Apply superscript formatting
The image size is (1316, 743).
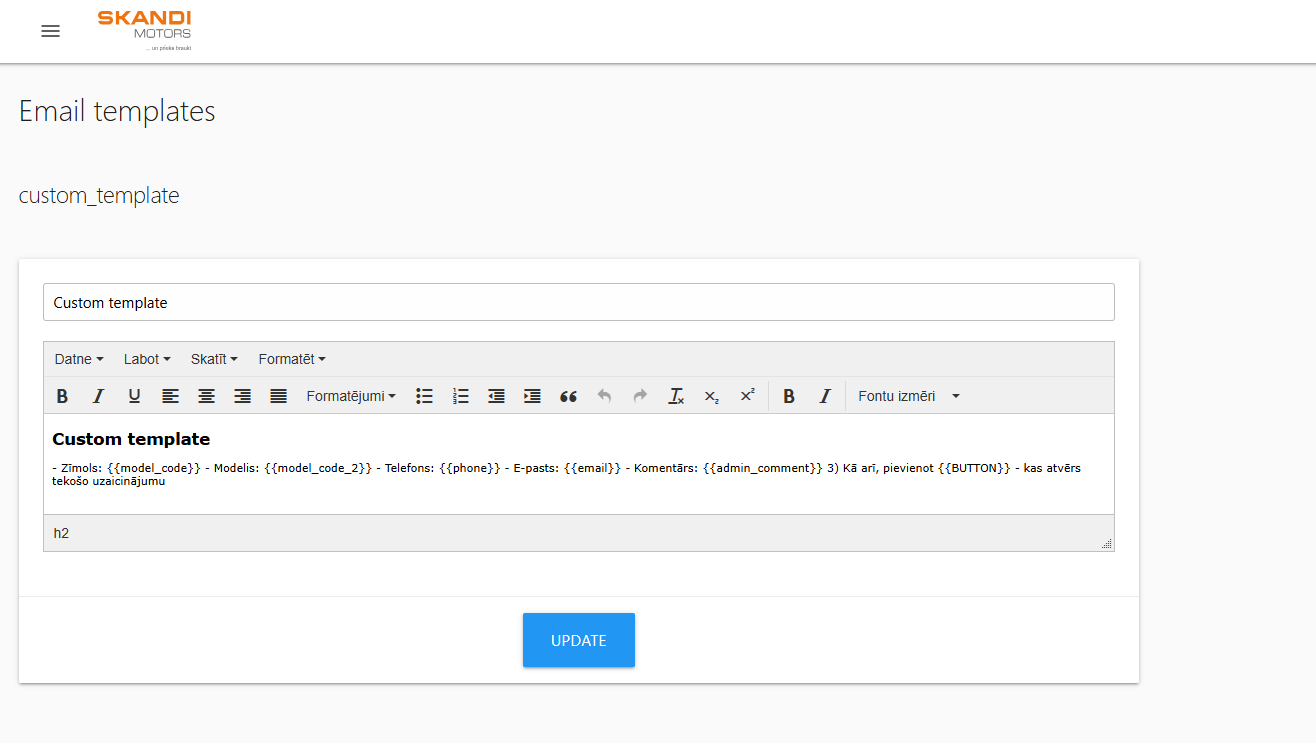pyautogui.click(x=747, y=396)
